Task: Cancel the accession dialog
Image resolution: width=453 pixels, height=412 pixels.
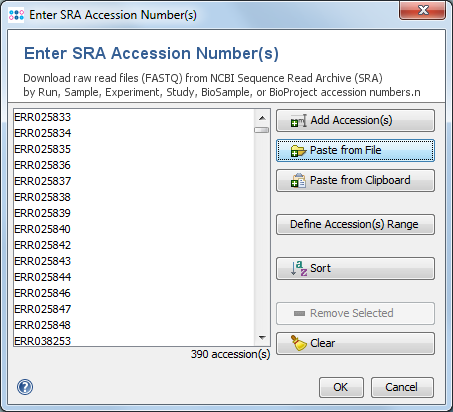Action: (402, 387)
